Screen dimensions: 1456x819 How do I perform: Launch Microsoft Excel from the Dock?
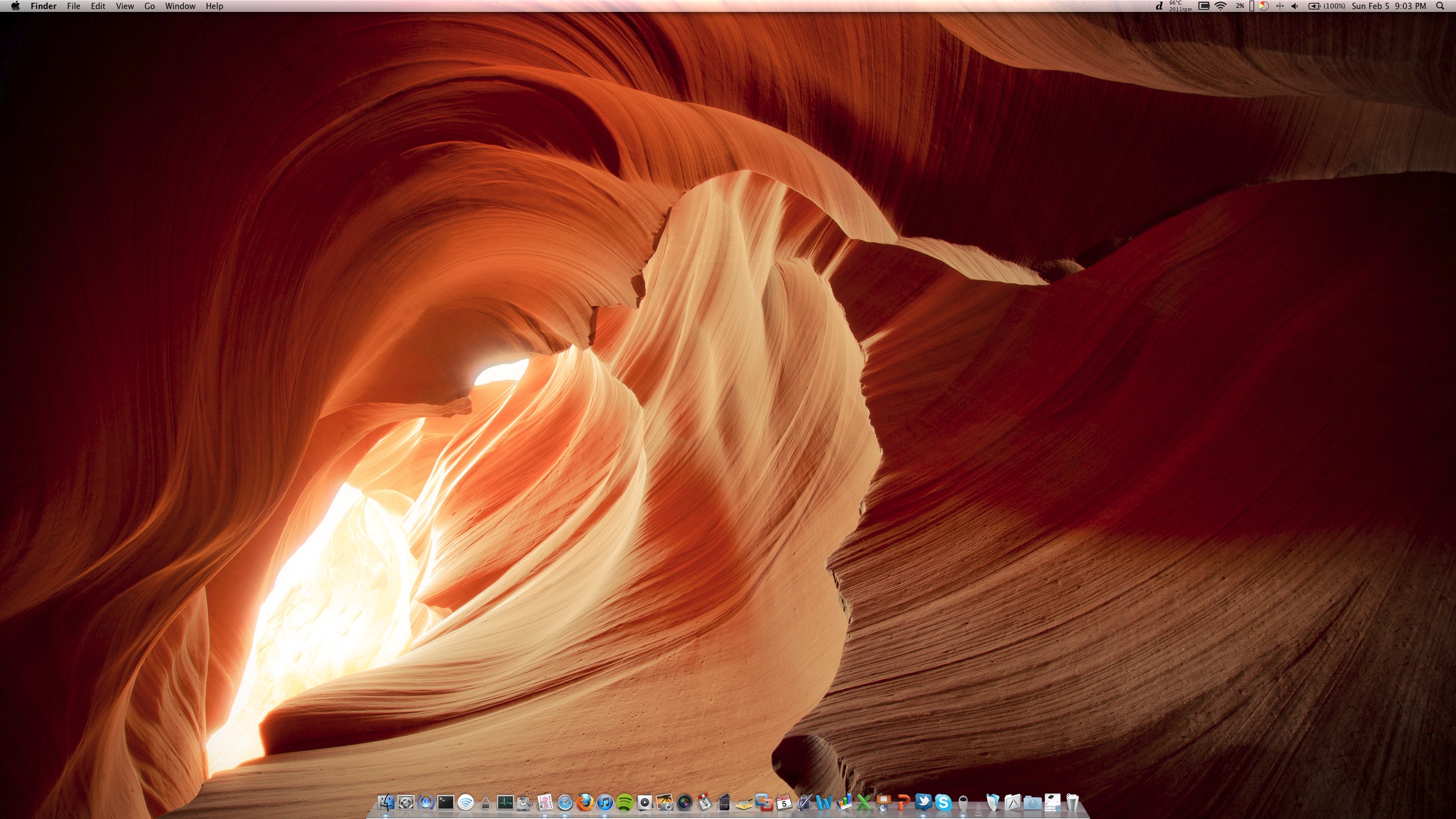[864, 804]
